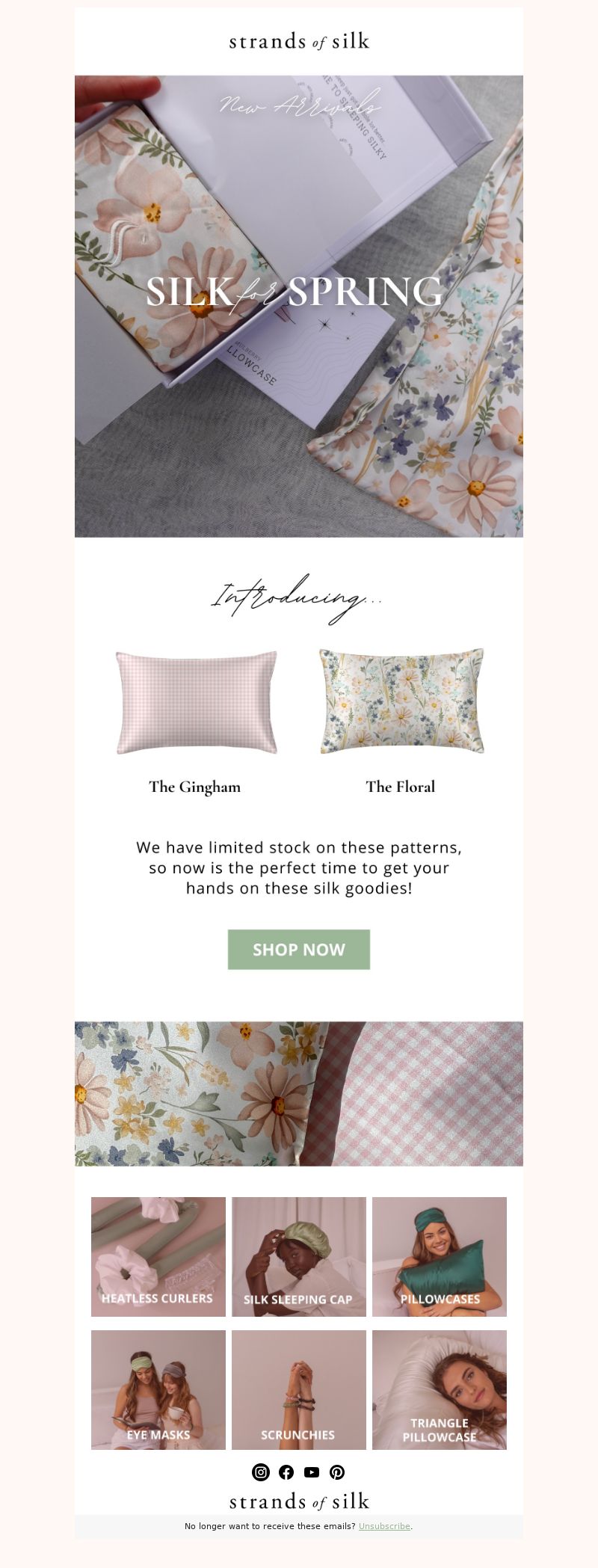598x1568 pixels.
Task: Open the Scrunchies category tile
Action: pos(299,1389)
